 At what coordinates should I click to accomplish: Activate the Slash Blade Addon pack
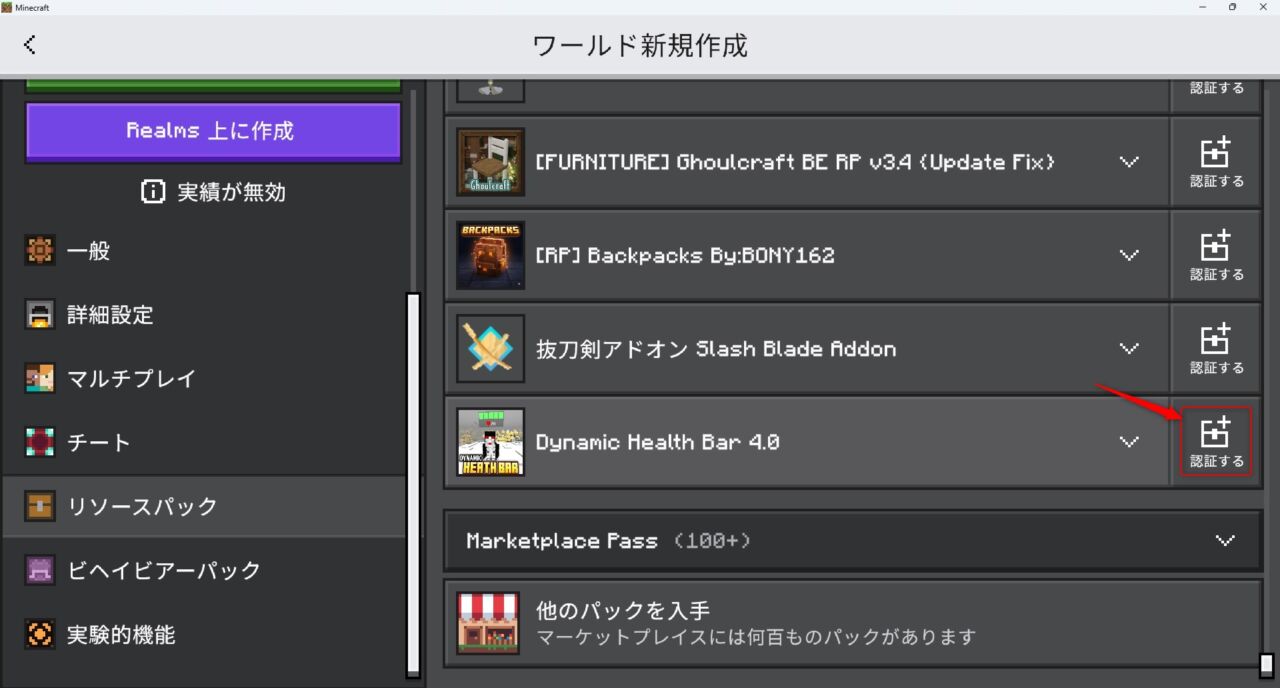(x=1216, y=349)
